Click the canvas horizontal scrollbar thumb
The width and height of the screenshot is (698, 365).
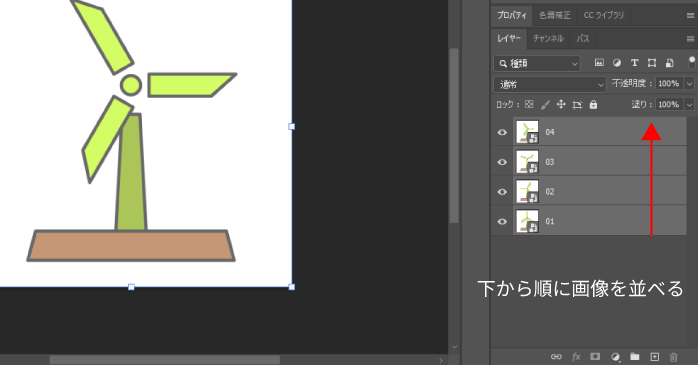coord(165,360)
